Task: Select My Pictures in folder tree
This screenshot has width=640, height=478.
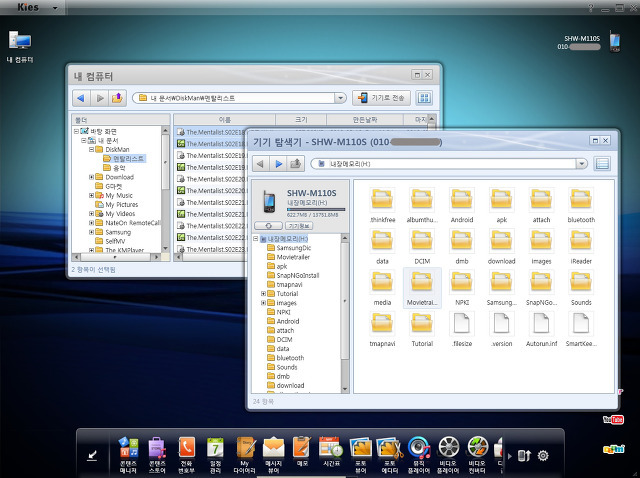Action: [x=117, y=205]
